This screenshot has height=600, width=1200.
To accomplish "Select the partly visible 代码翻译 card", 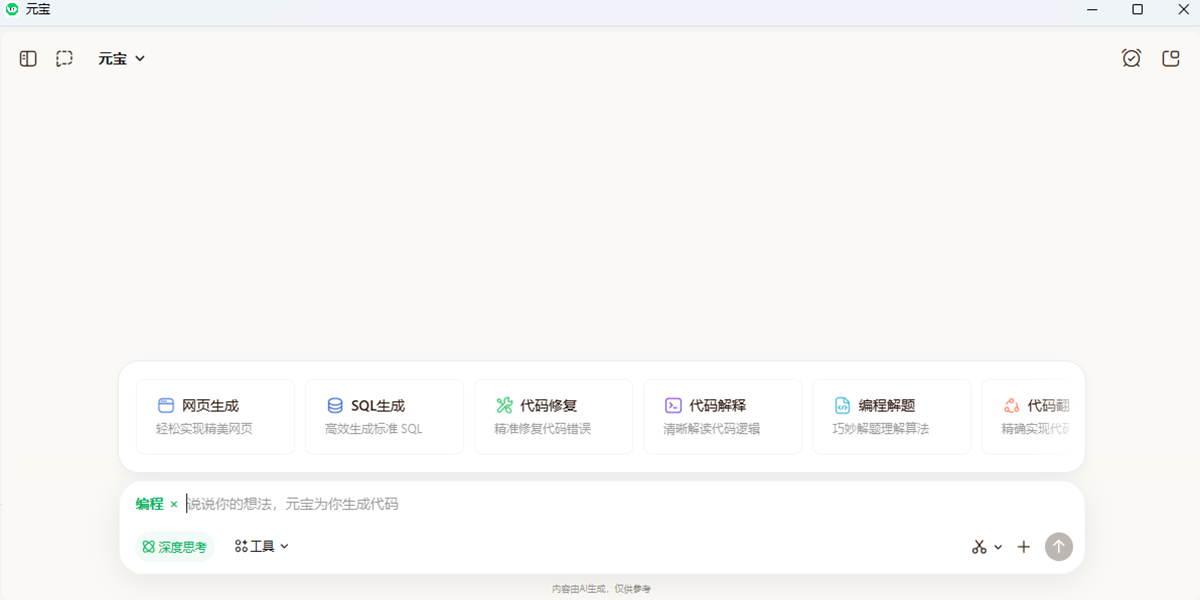I will (x=1027, y=417).
